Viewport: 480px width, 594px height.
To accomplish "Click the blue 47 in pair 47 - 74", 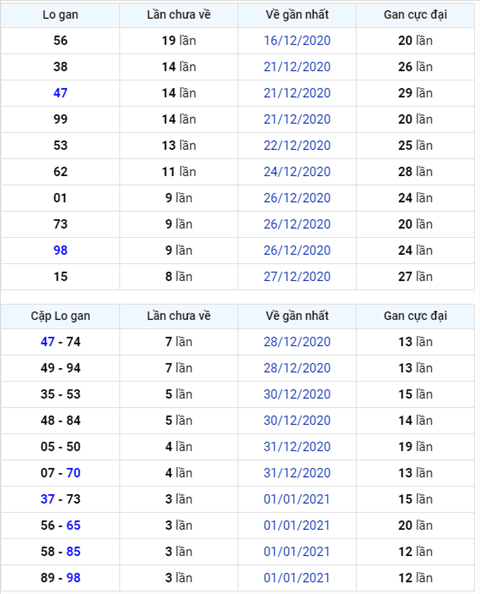I will [x=48, y=342].
